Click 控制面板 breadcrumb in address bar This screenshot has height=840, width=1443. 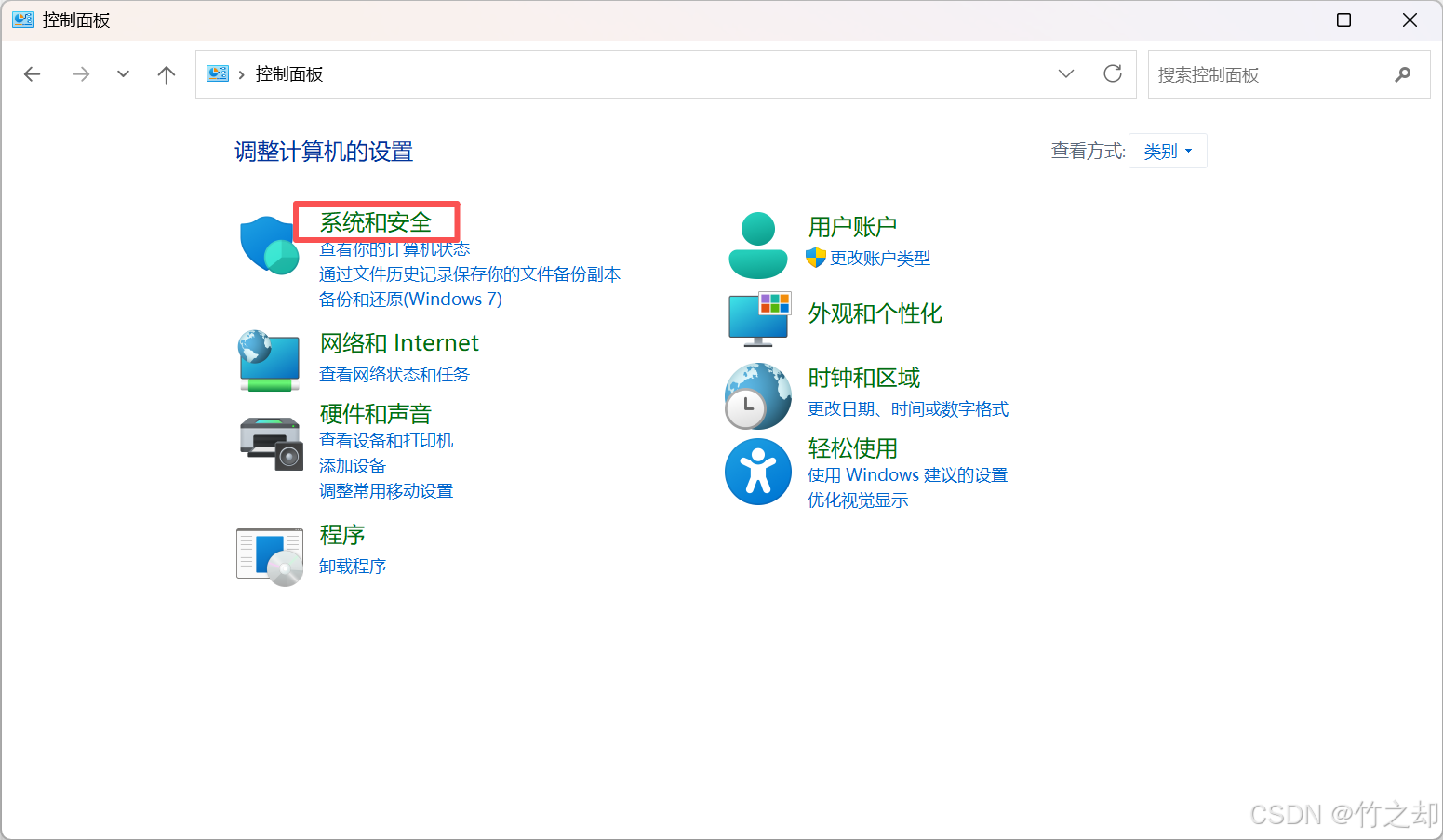[289, 74]
